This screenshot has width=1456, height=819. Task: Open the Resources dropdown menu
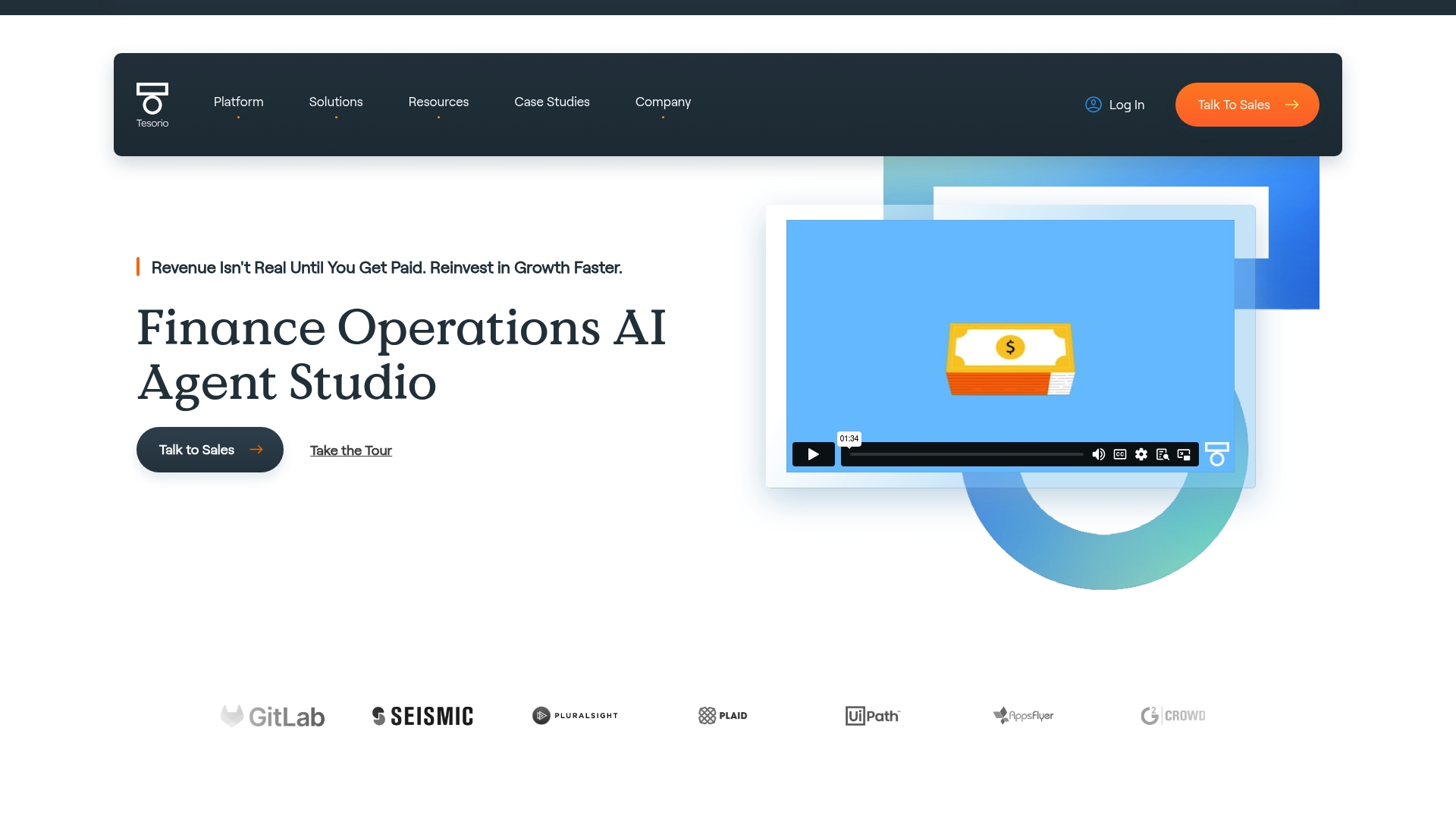click(438, 102)
